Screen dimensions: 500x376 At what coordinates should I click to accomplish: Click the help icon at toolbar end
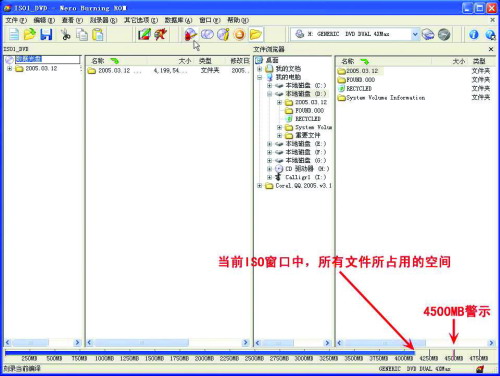pyautogui.click(x=490, y=34)
